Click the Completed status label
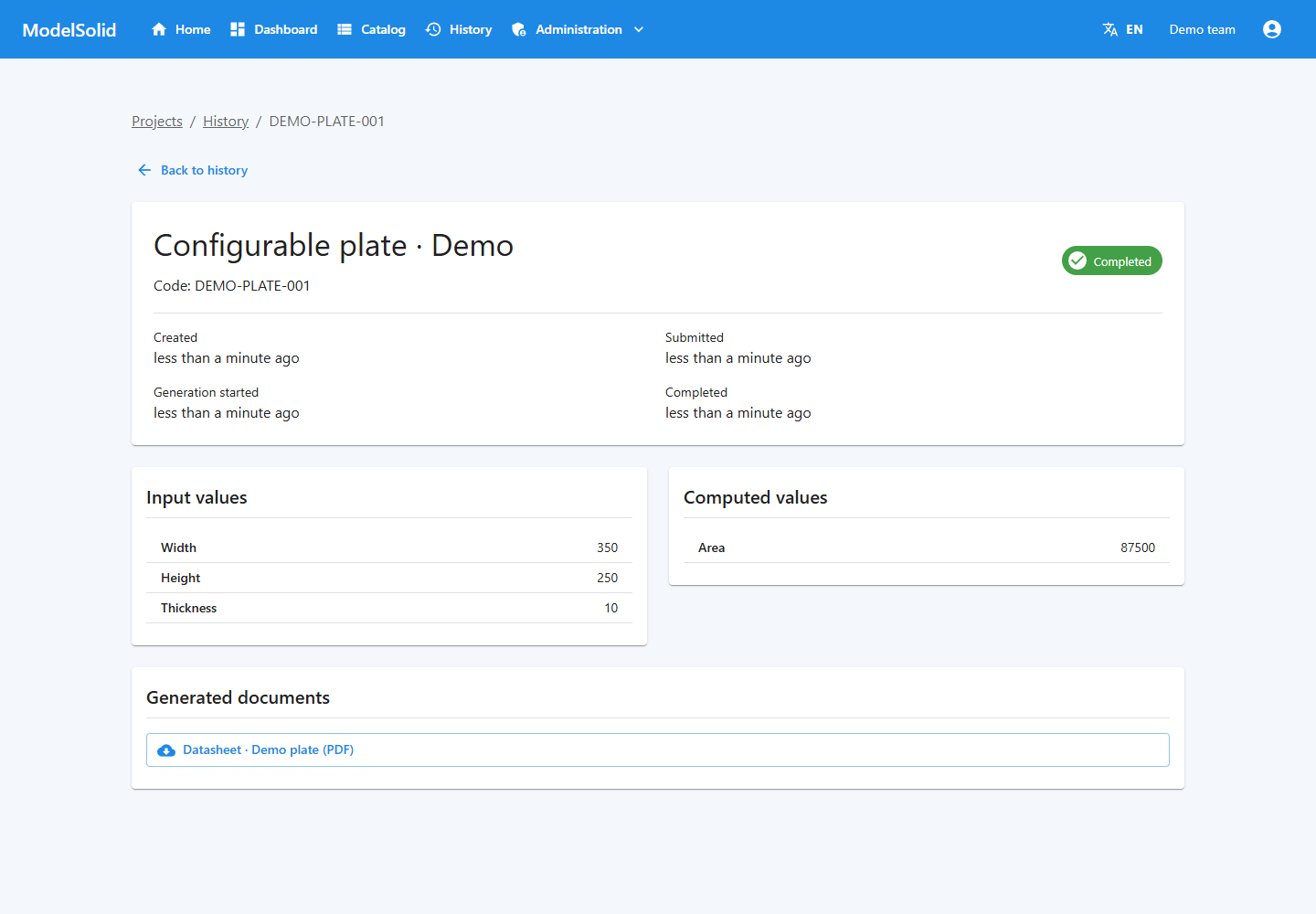 [x=1122, y=261]
